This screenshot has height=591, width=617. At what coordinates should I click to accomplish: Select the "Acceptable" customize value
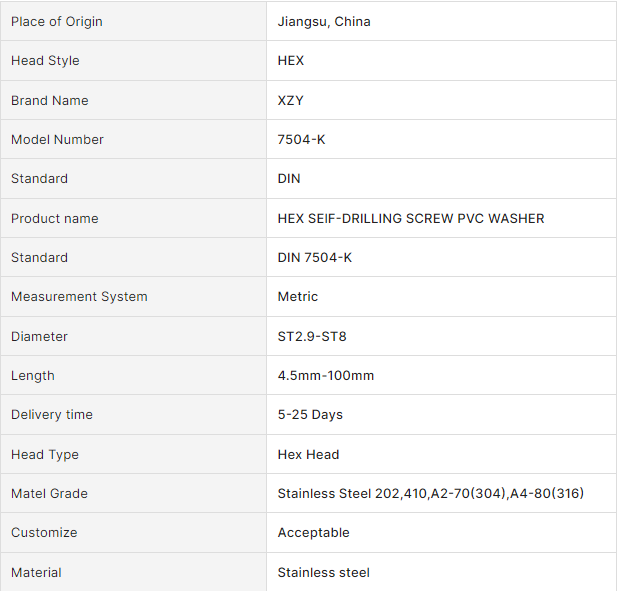[x=313, y=533]
